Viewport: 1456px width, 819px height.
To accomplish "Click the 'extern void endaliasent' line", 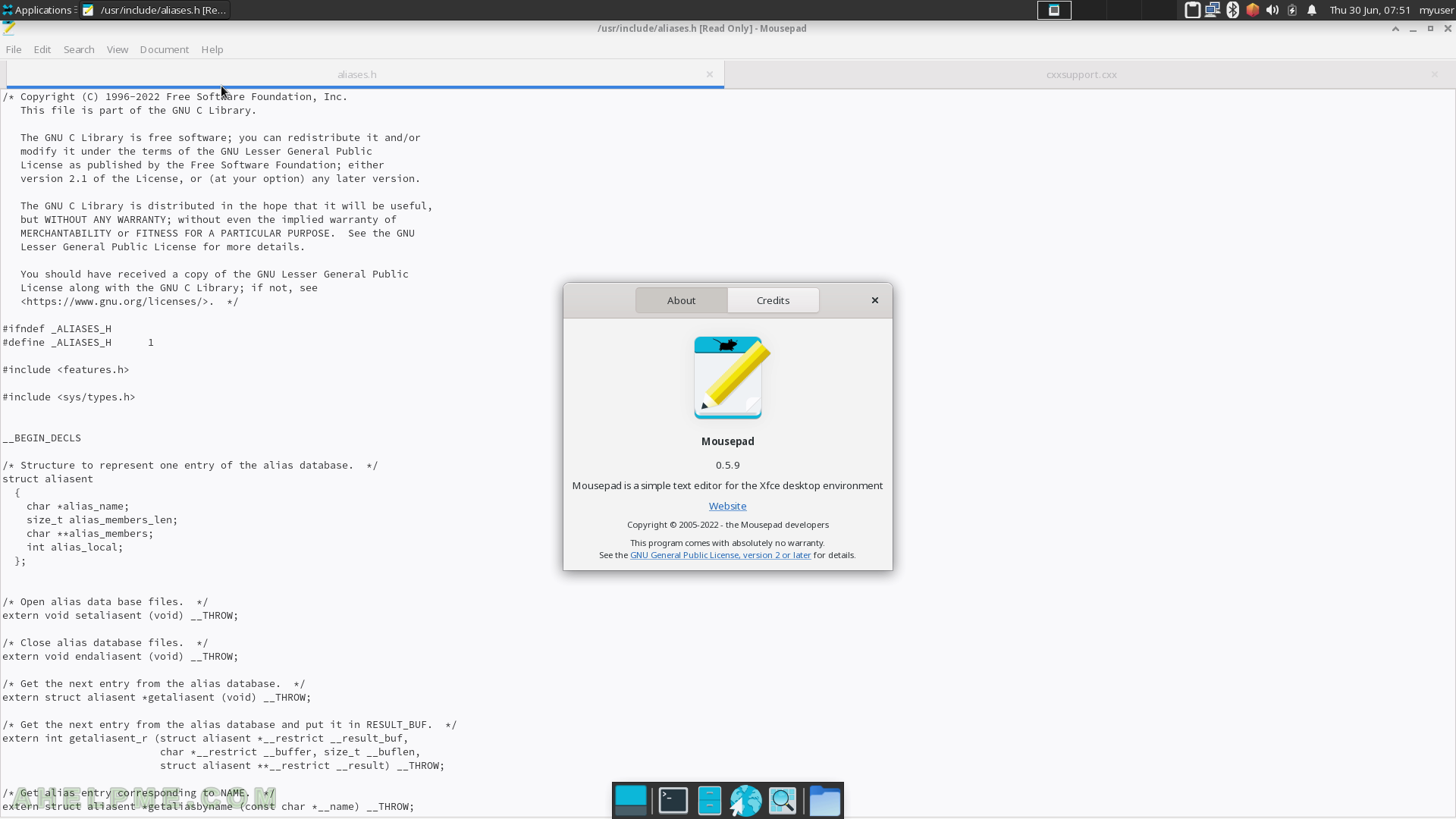I will [121, 656].
